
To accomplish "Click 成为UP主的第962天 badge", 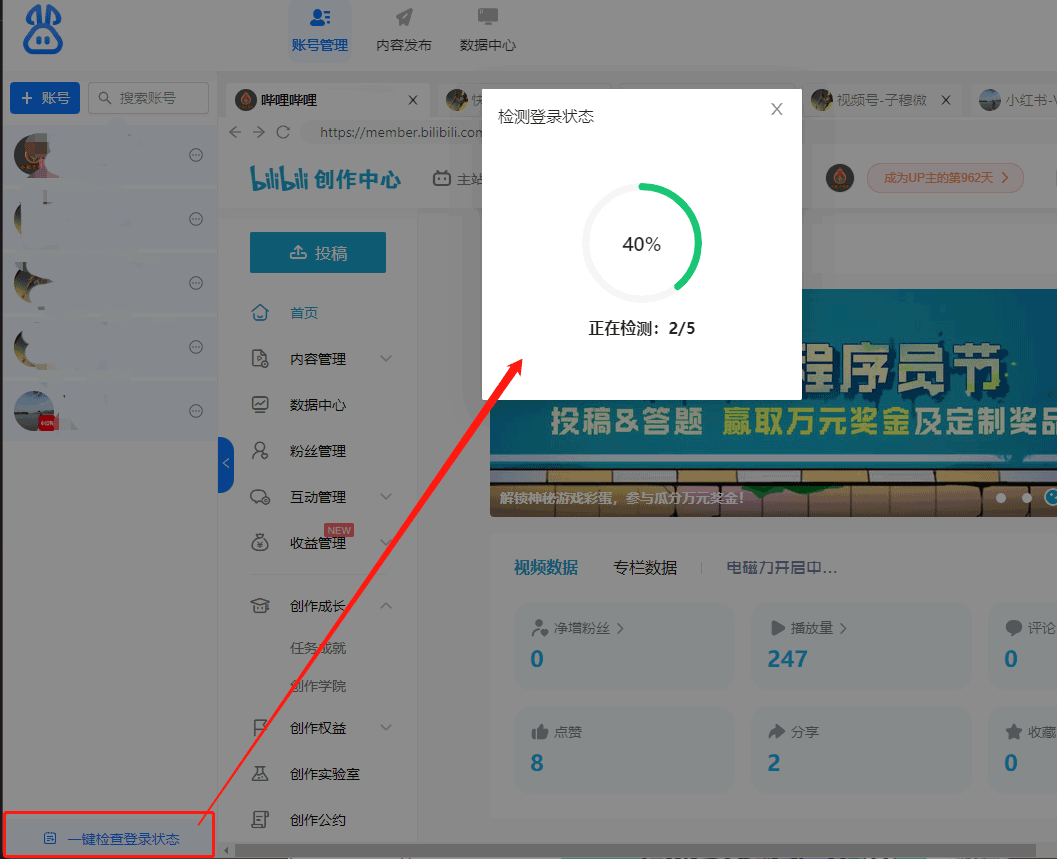I will [945, 178].
